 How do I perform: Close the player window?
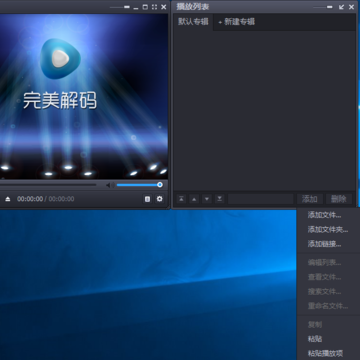tap(164, 7)
